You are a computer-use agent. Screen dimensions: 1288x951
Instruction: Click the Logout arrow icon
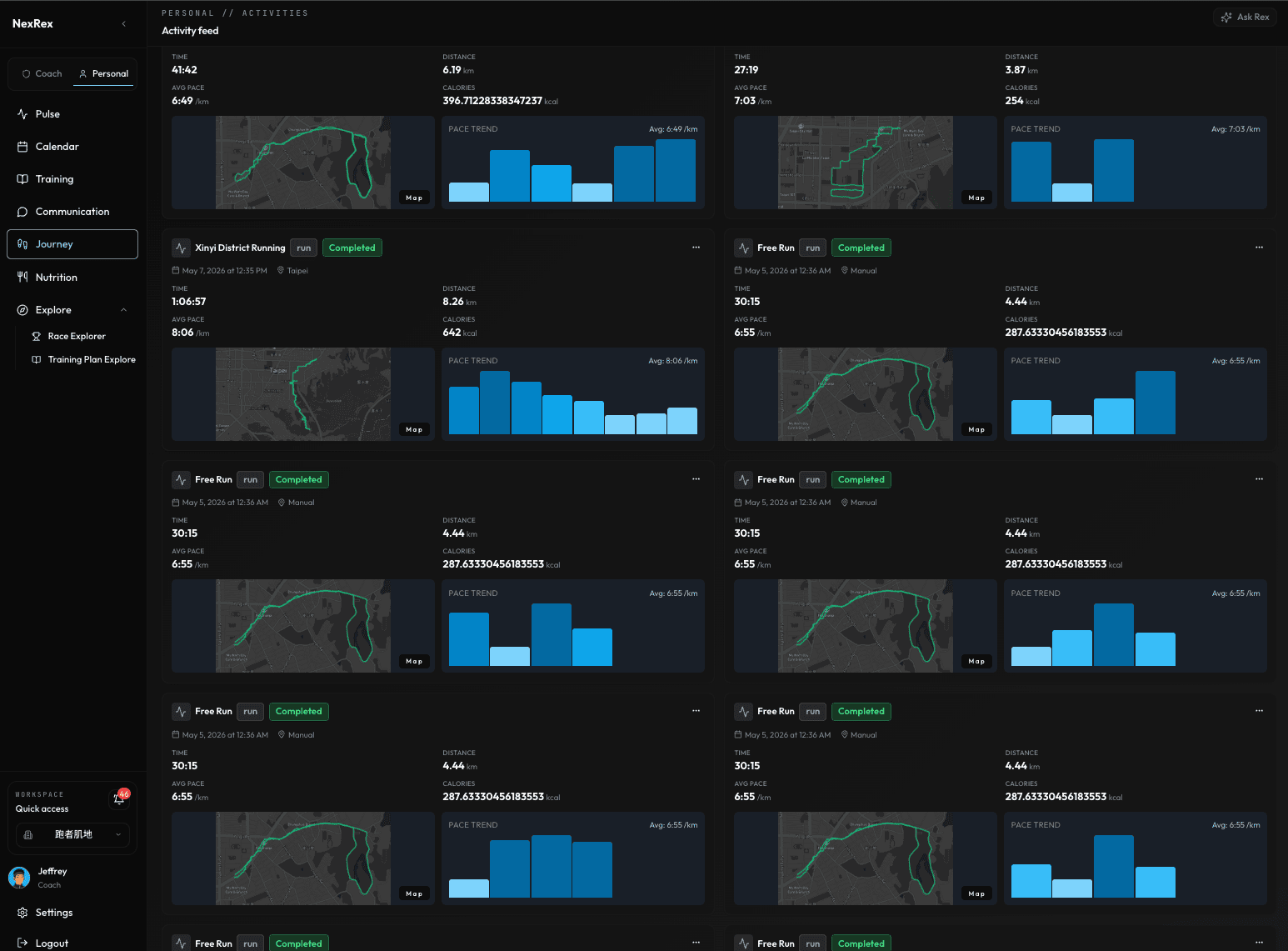22,943
